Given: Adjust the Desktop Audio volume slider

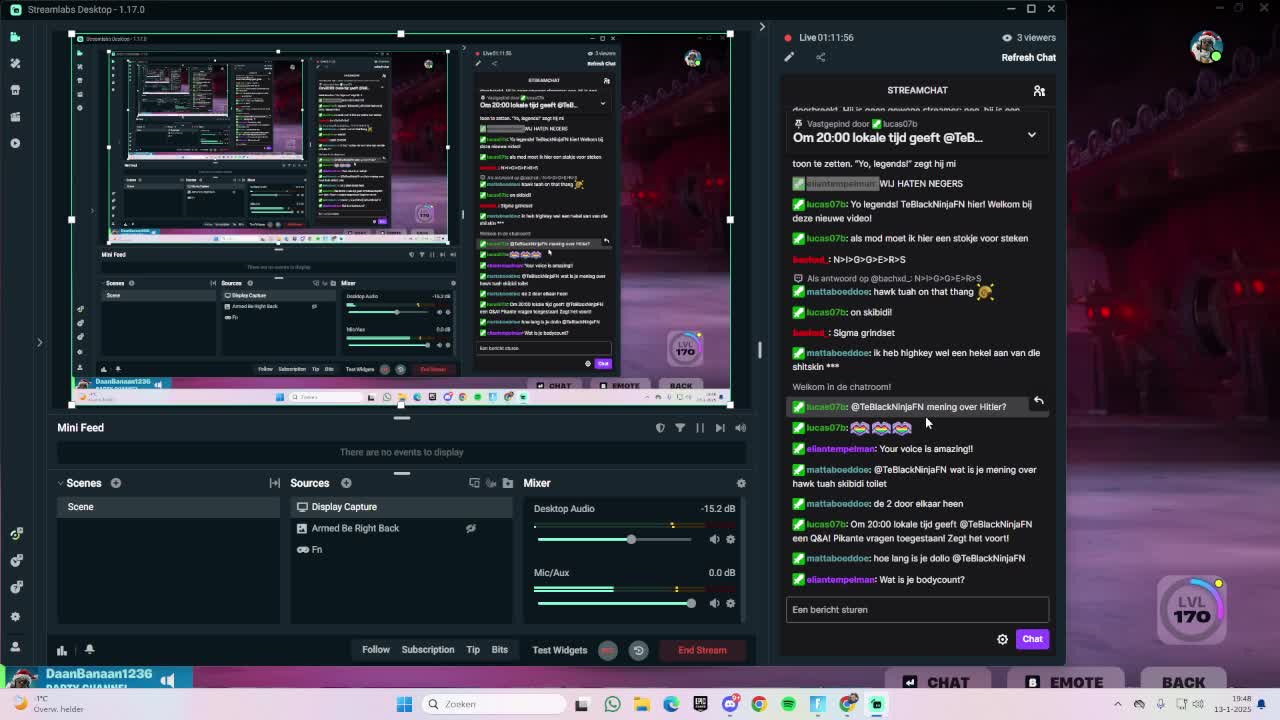Looking at the screenshot, I should pyautogui.click(x=614, y=540).
